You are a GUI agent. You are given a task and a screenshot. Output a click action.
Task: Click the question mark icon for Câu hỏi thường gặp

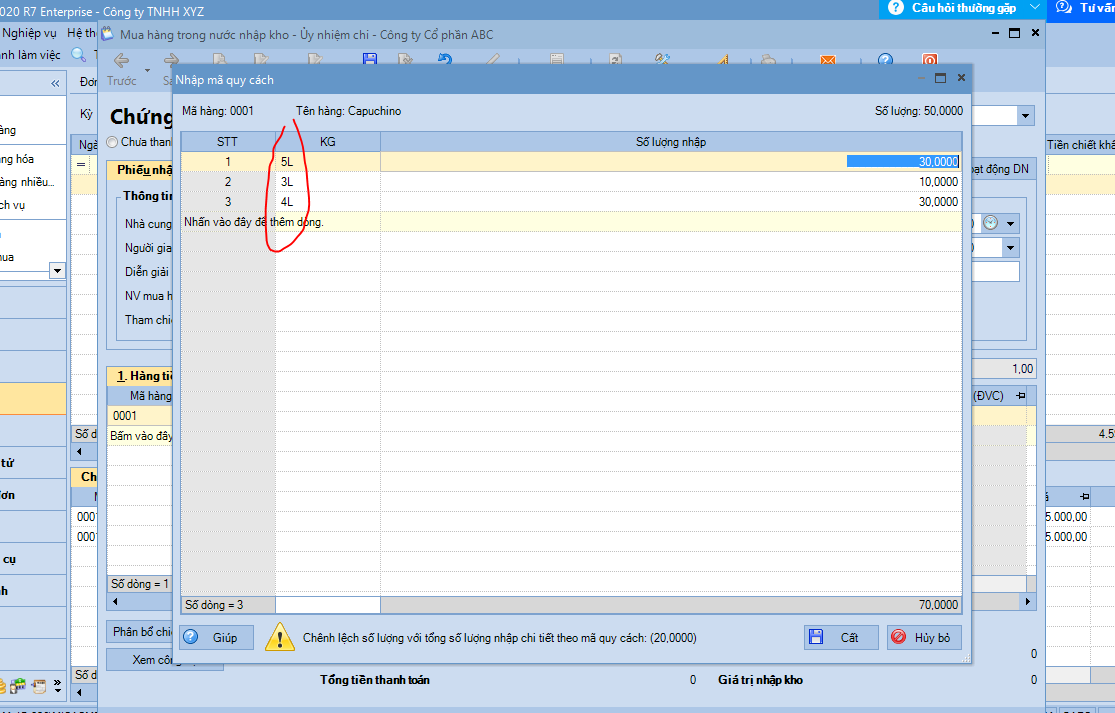click(x=896, y=8)
